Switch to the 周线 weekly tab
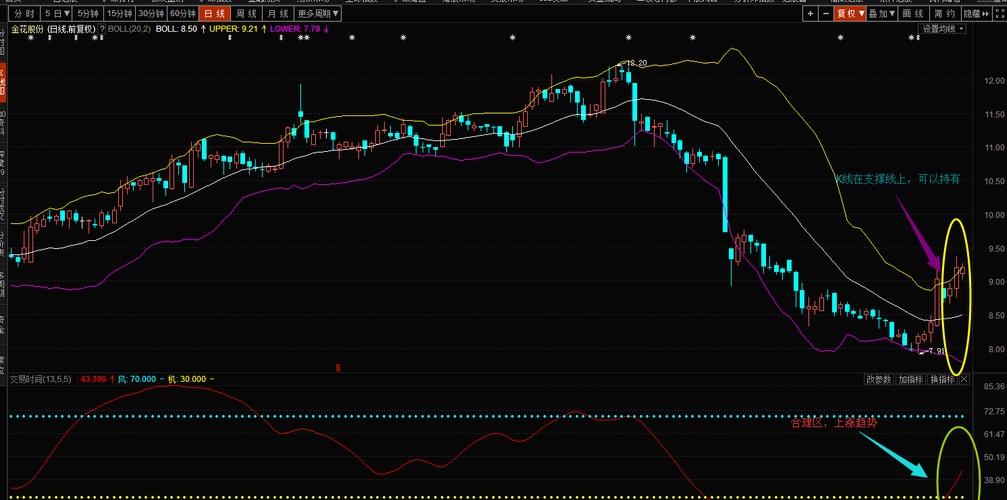 point(246,13)
